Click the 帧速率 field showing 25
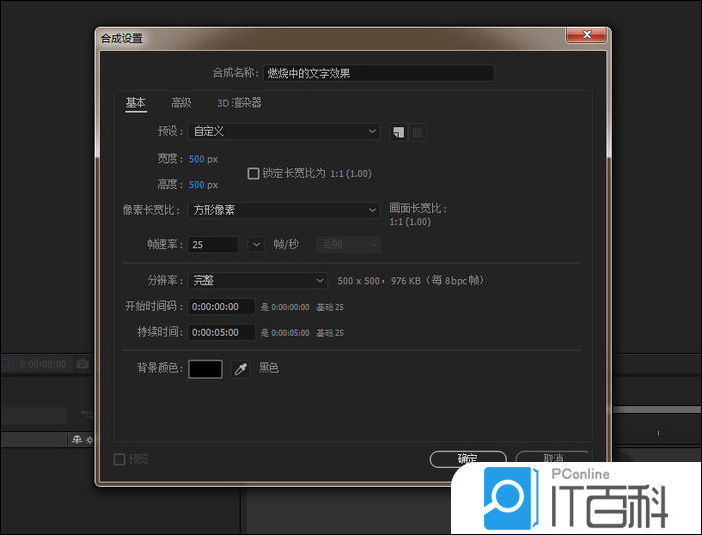 point(213,244)
